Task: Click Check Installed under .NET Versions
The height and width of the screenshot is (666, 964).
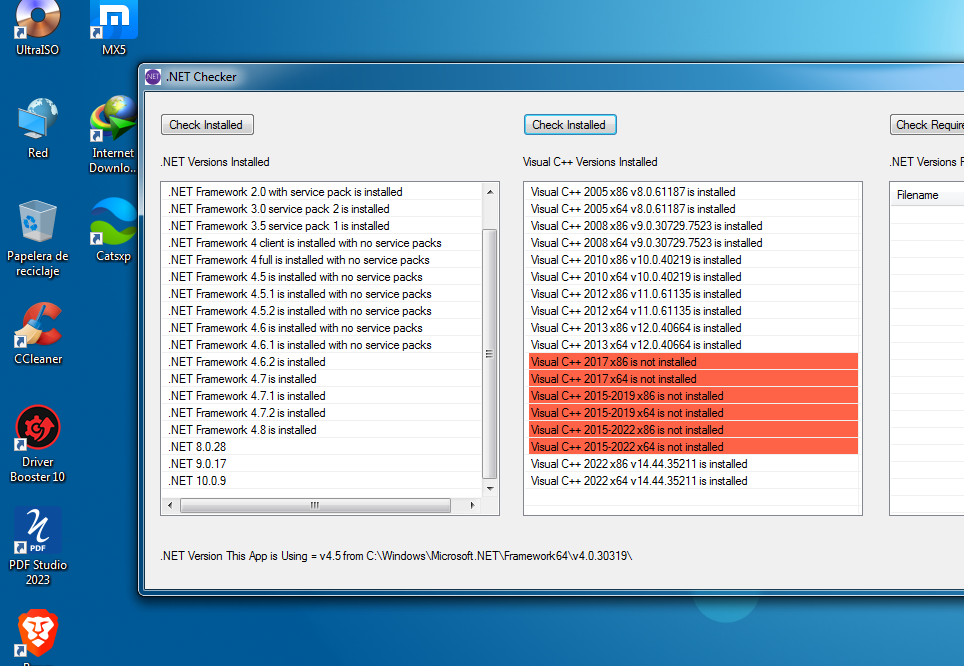Action: [x=207, y=125]
